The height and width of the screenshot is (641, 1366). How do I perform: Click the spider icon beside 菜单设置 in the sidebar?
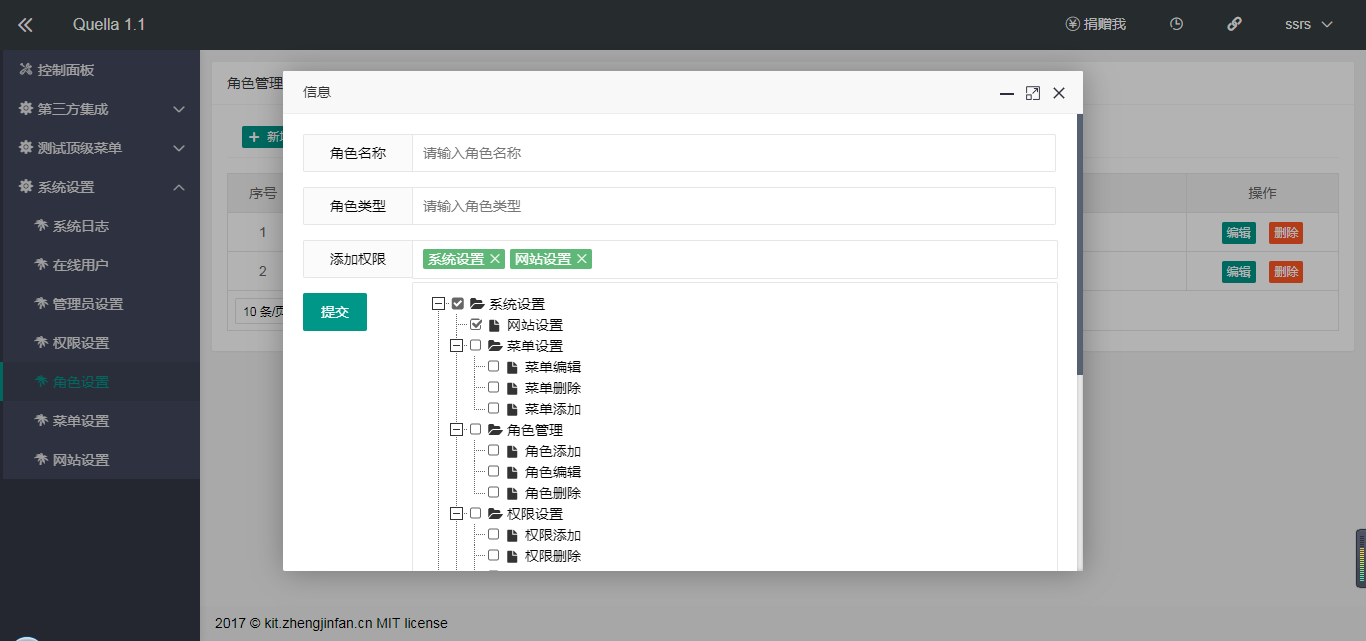pos(41,421)
